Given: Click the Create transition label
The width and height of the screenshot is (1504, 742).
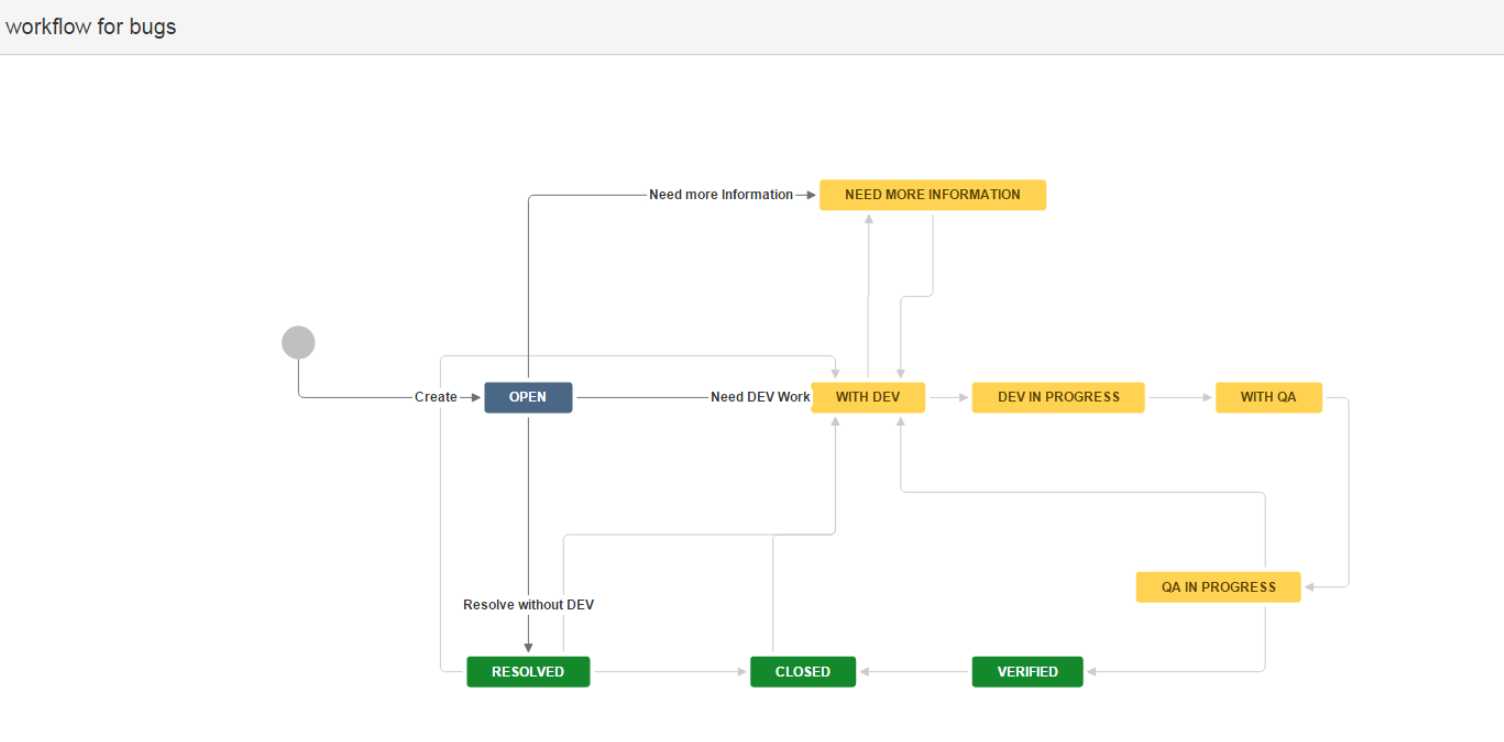Looking at the screenshot, I should tap(436, 397).
